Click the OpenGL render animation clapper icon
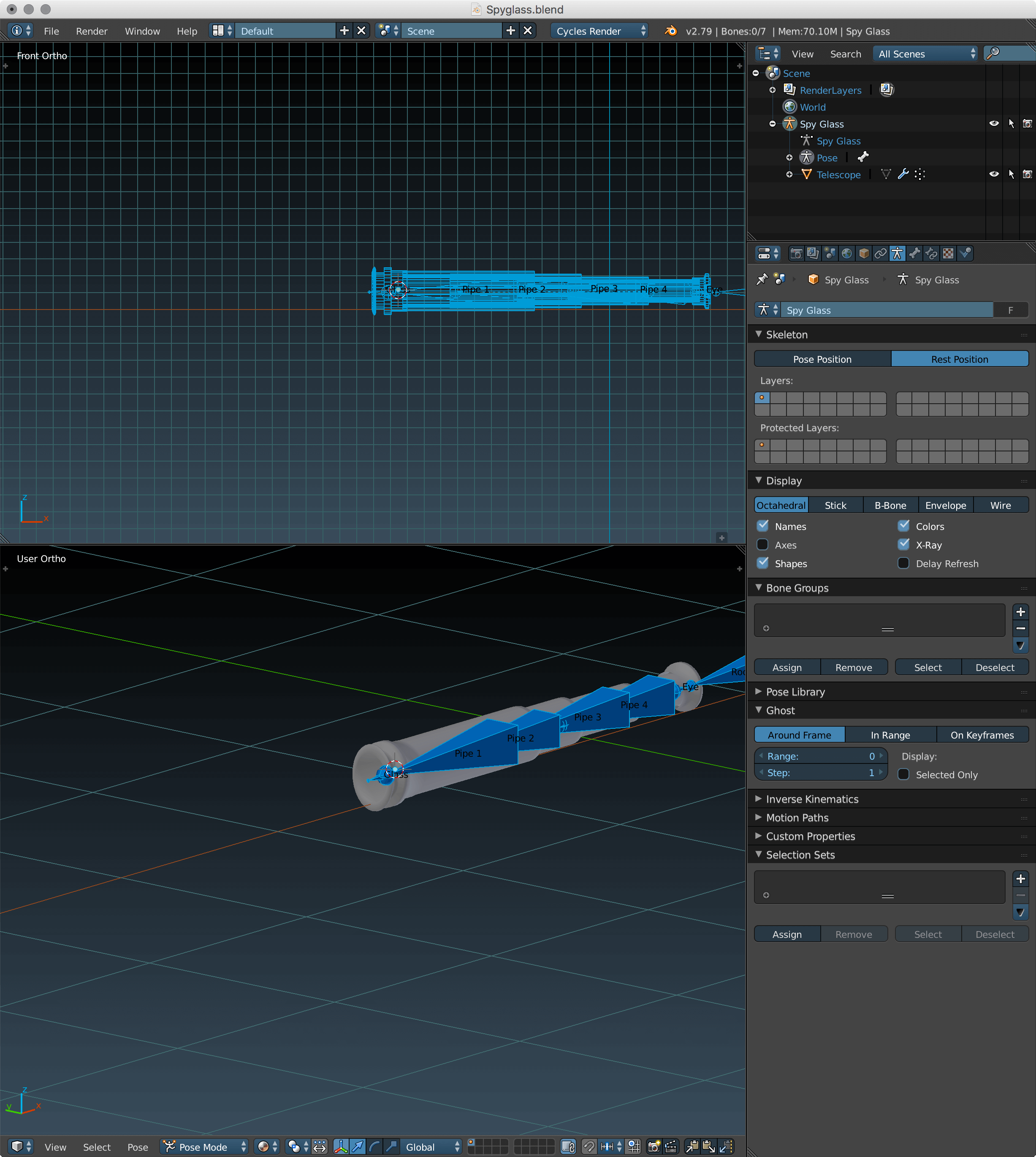The width and height of the screenshot is (1036, 1157). [671, 1146]
